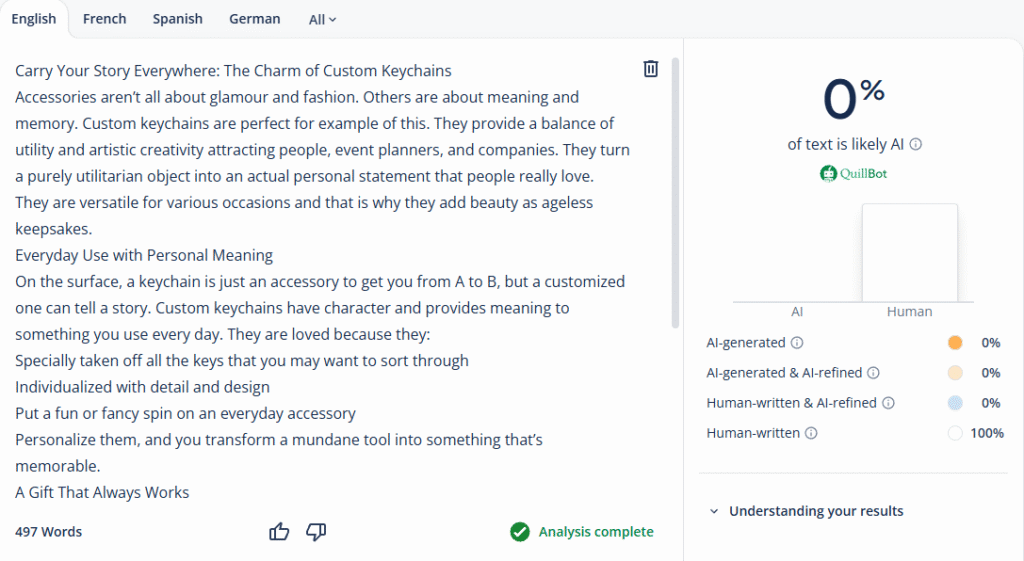The height and width of the screenshot is (561, 1024).
Task: Click info icon beside AI-generated & AI-refined
Action: pos(873,373)
